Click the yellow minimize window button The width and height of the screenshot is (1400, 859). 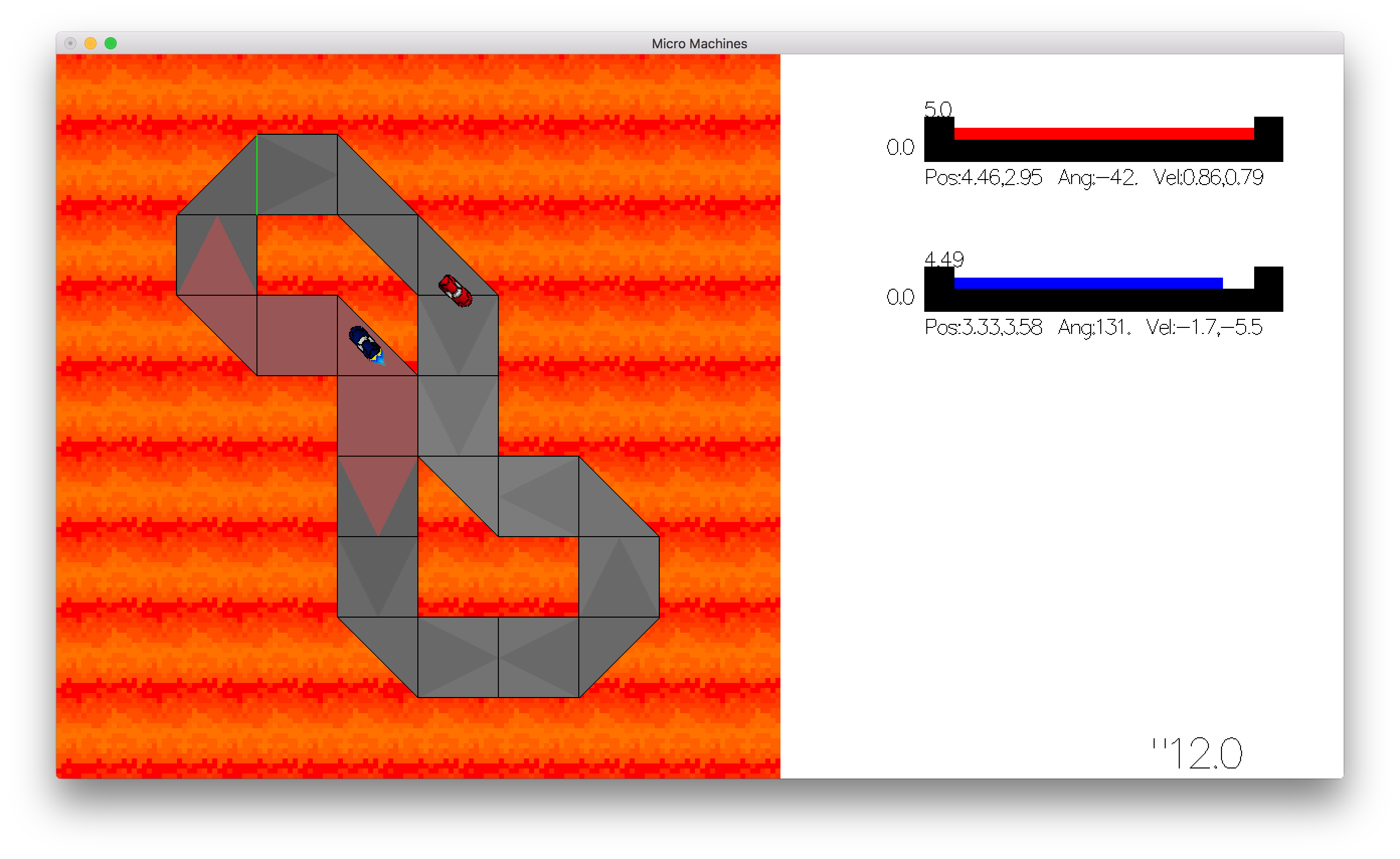pyautogui.click(x=91, y=43)
